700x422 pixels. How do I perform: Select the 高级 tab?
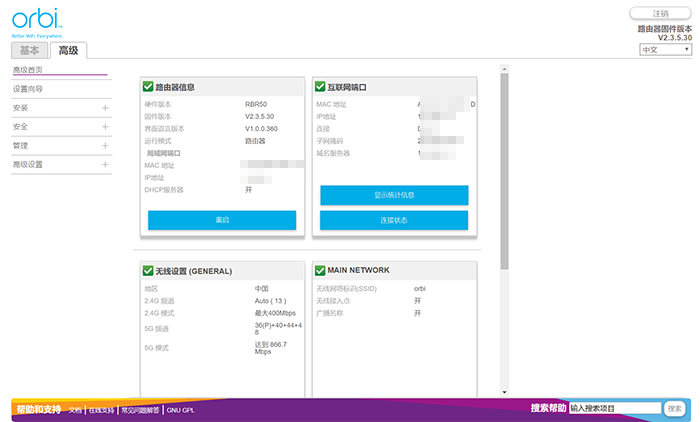[x=68, y=50]
